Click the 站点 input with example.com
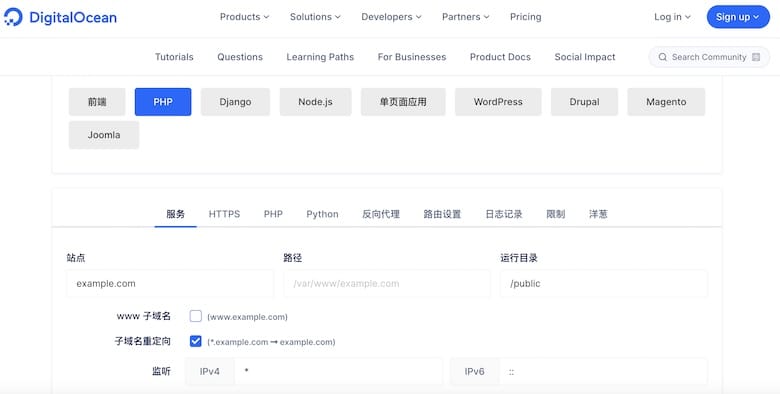Image resolution: width=780 pixels, height=394 pixels. pos(170,284)
